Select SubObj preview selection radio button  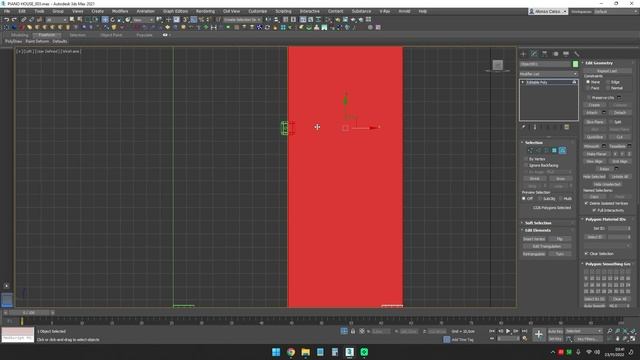(540, 199)
